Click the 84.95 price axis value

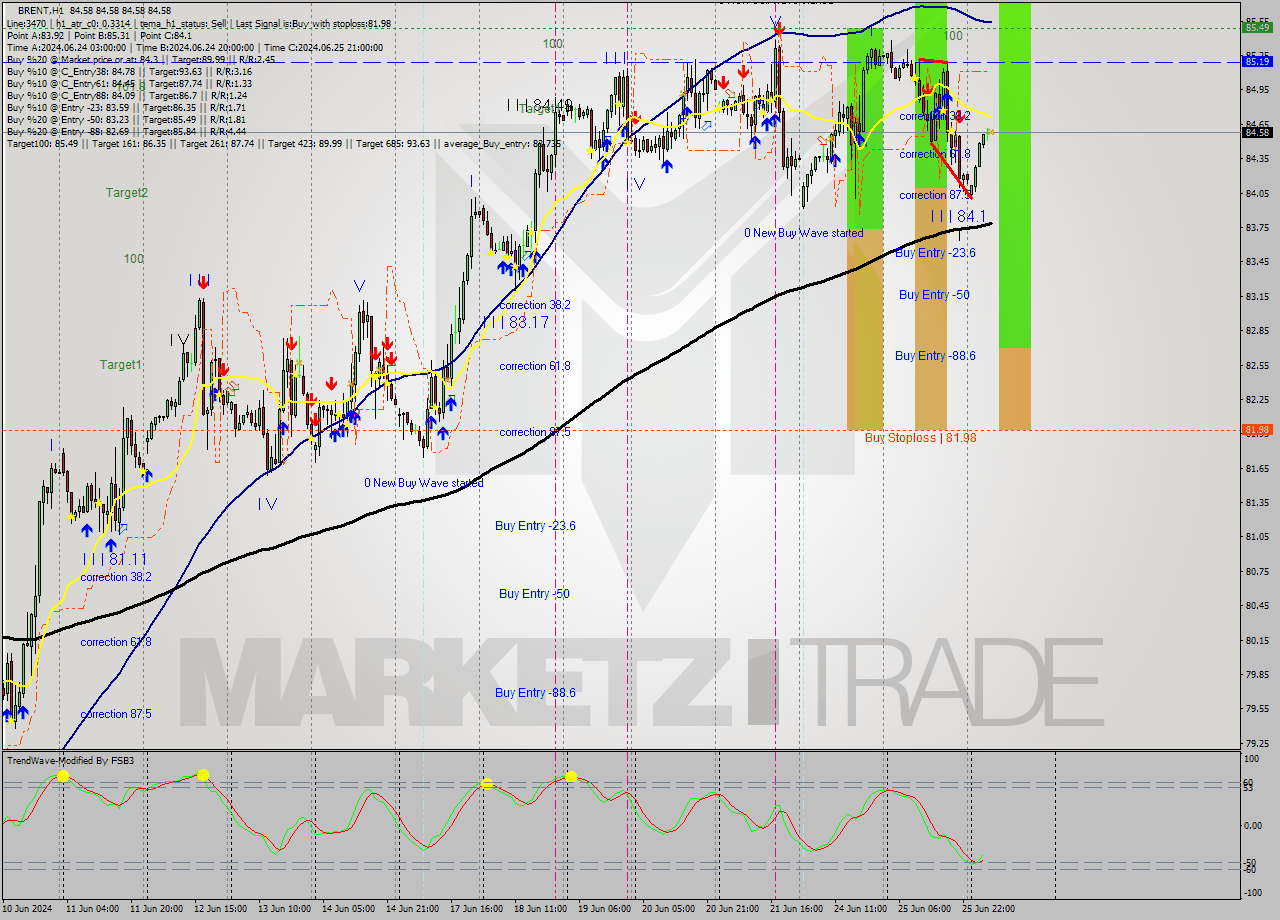1257,90
